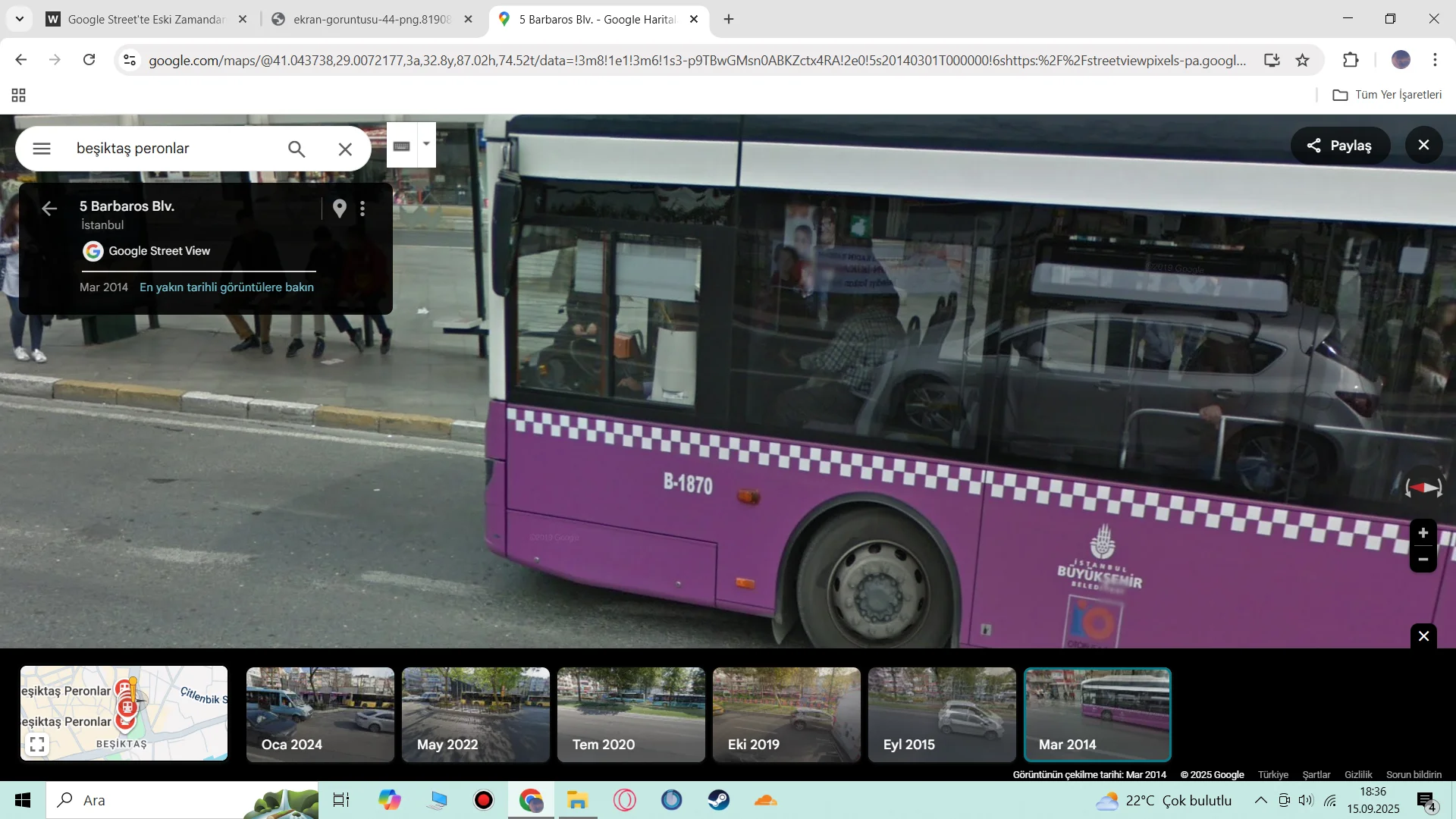Screen dimensions: 1456x819
Task: Zoom in with the plus button
Action: (1423, 533)
